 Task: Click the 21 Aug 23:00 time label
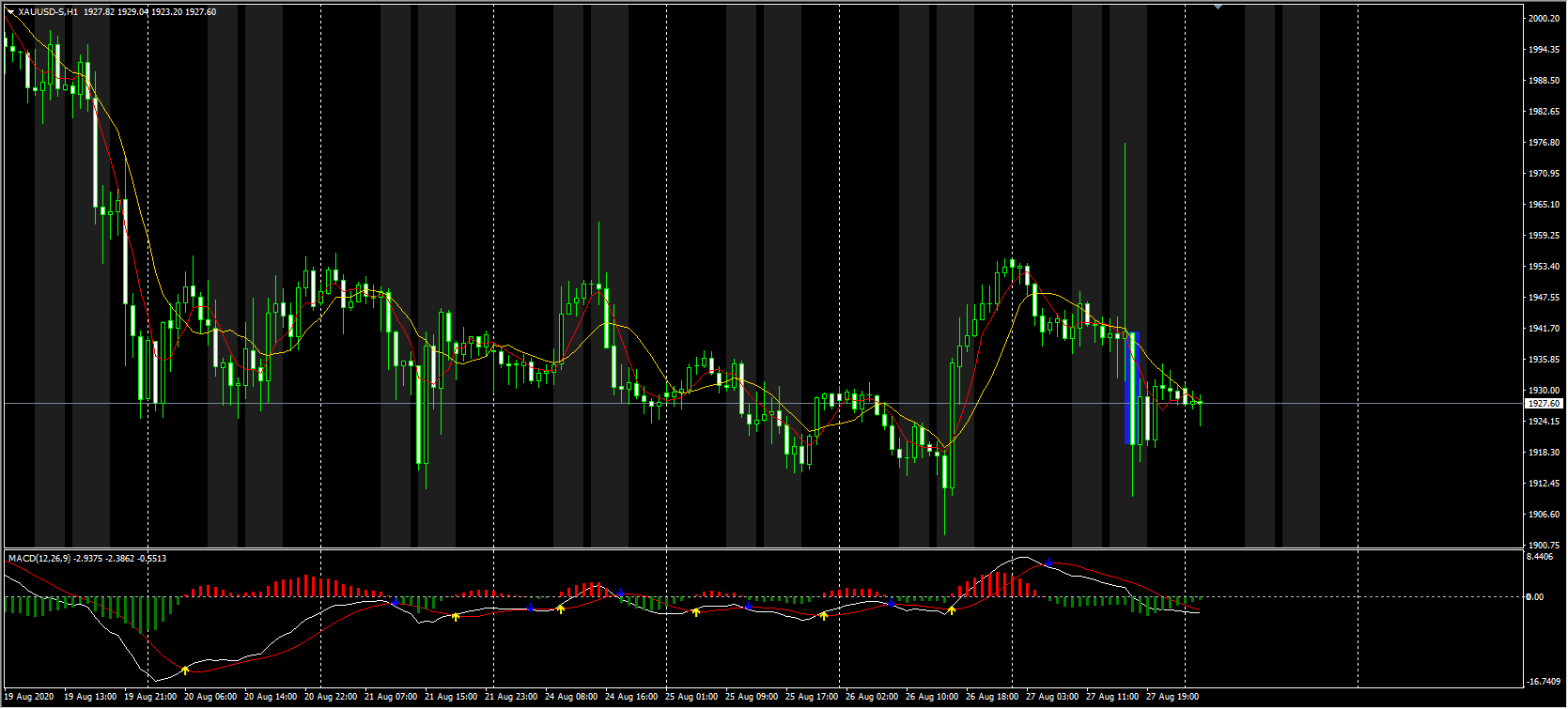511,697
